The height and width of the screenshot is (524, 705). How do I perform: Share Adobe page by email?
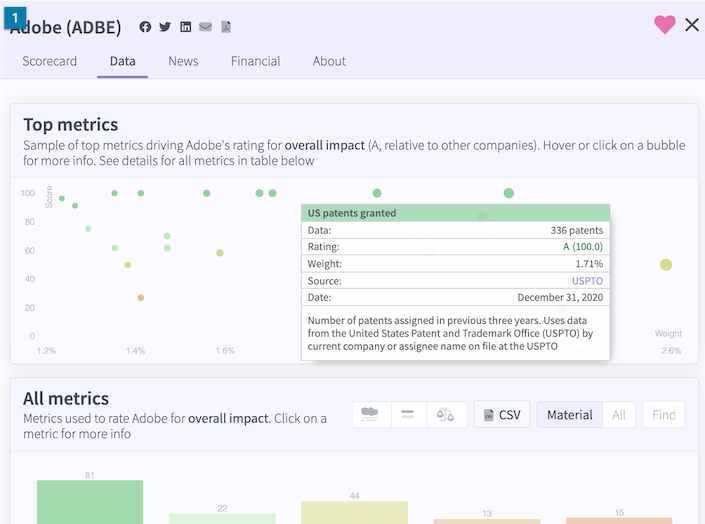click(205, 27)
